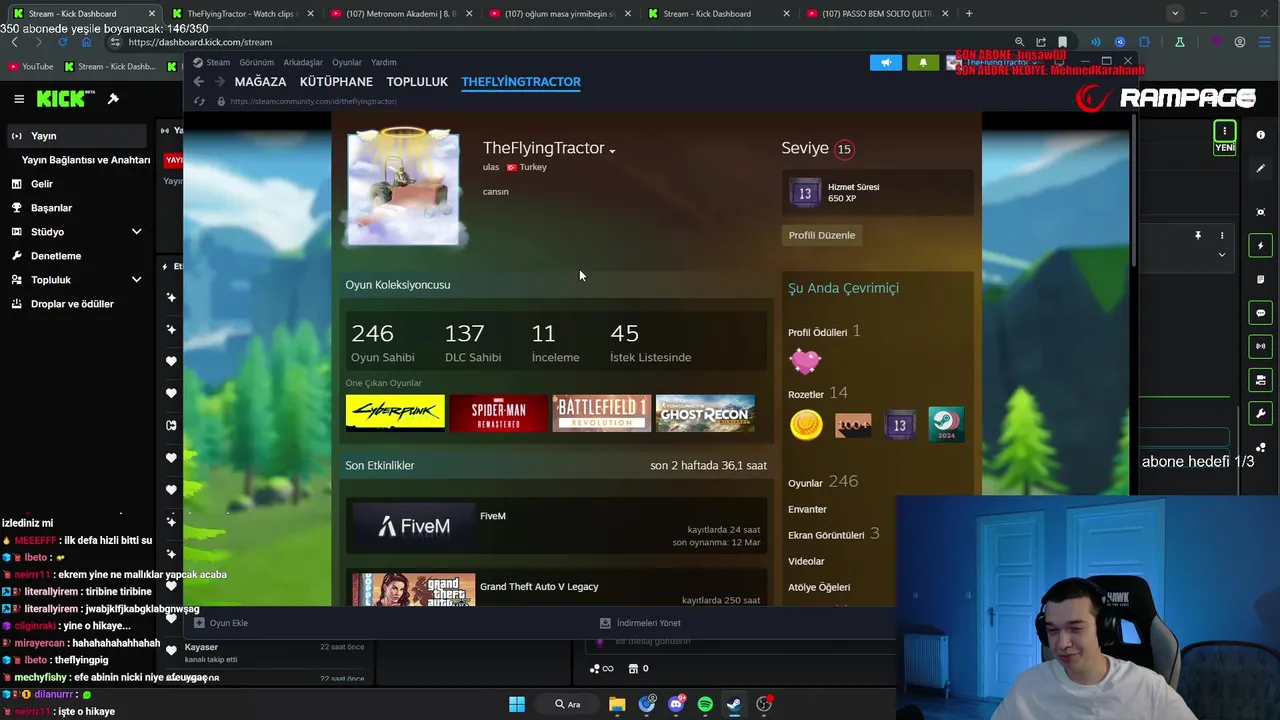
Task: Click browser home button
Action: click(x=86, y=42)
